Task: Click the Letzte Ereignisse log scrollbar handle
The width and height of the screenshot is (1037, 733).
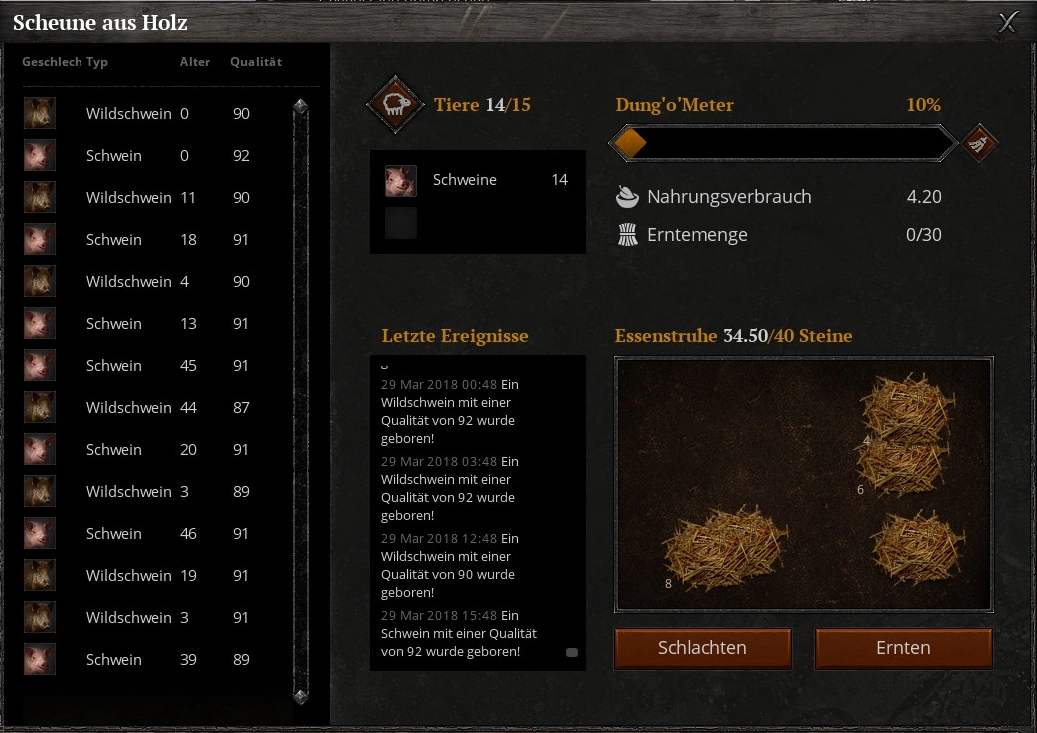Action: coord(572,652)
